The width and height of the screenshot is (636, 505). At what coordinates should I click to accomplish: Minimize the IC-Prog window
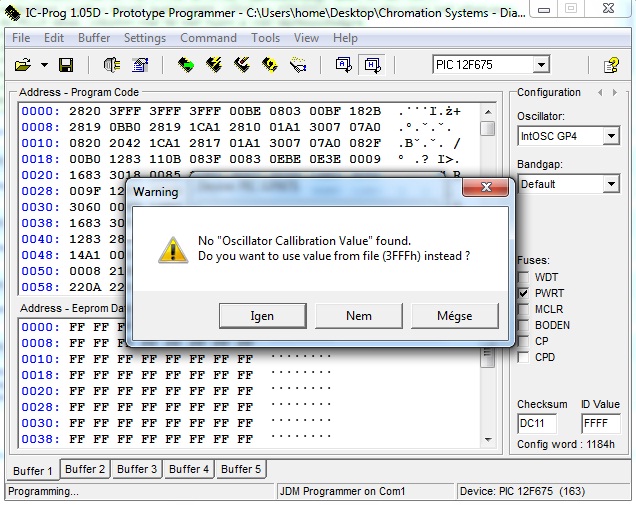544,9
